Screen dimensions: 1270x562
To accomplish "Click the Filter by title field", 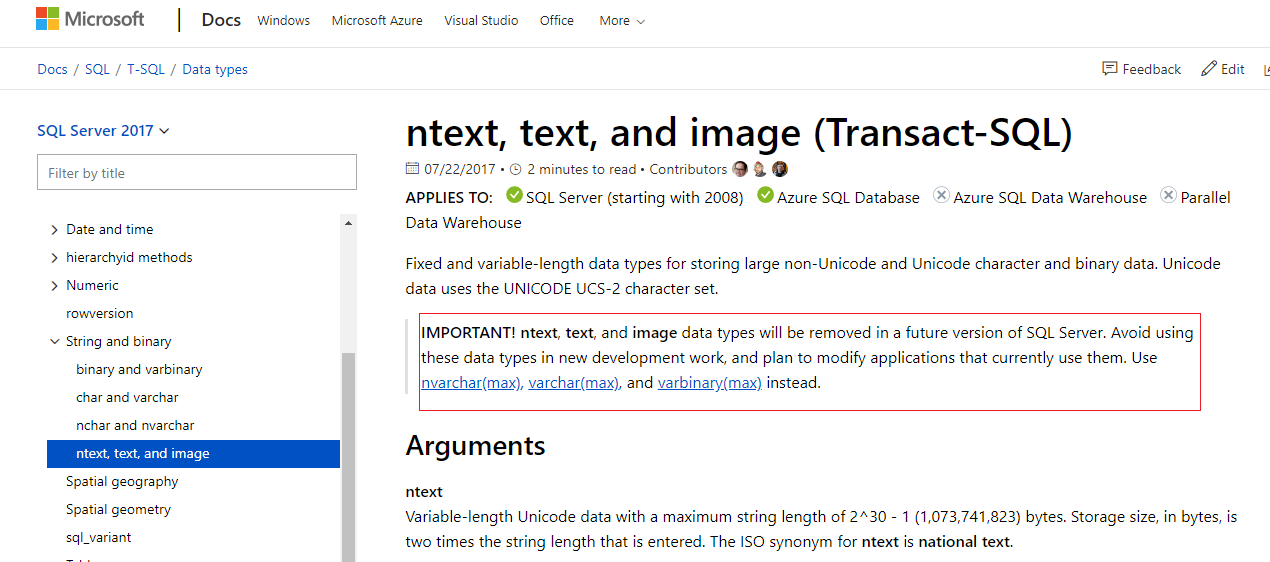I will pos(196,173).
